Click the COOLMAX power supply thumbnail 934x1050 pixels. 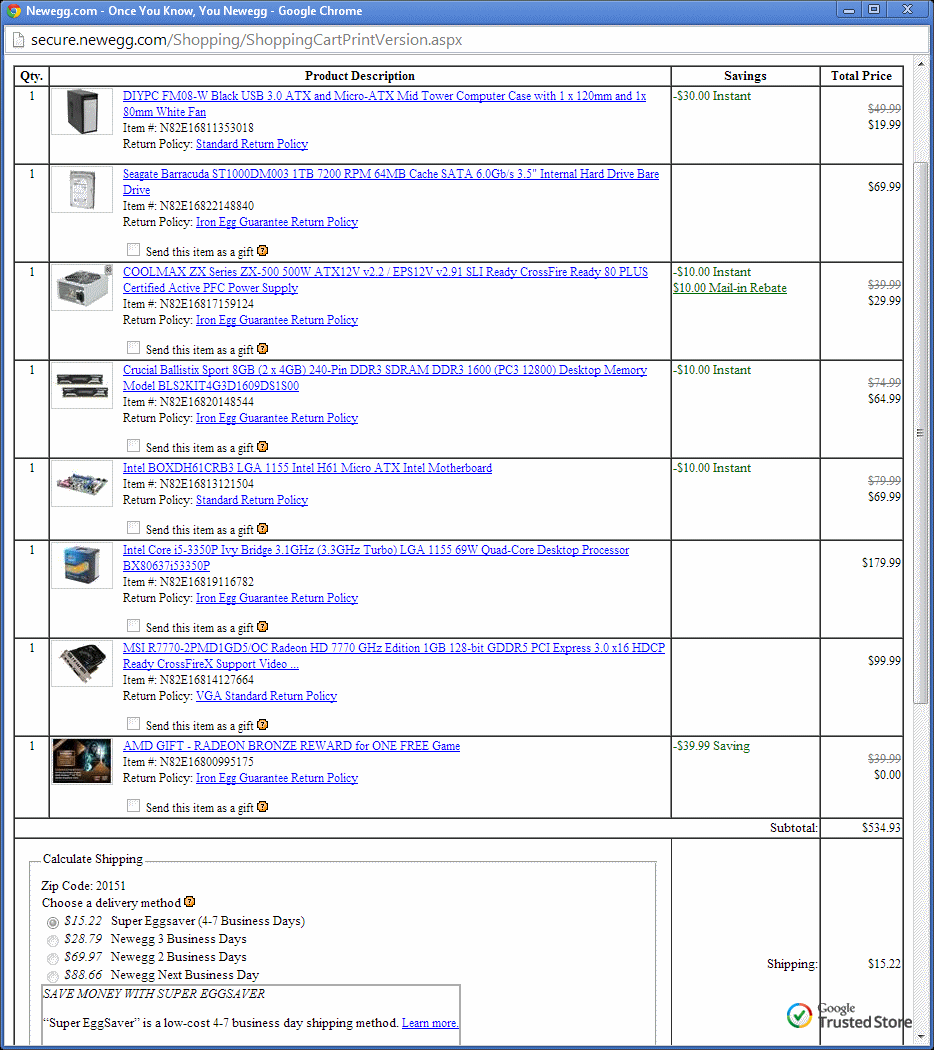[82, 288]
